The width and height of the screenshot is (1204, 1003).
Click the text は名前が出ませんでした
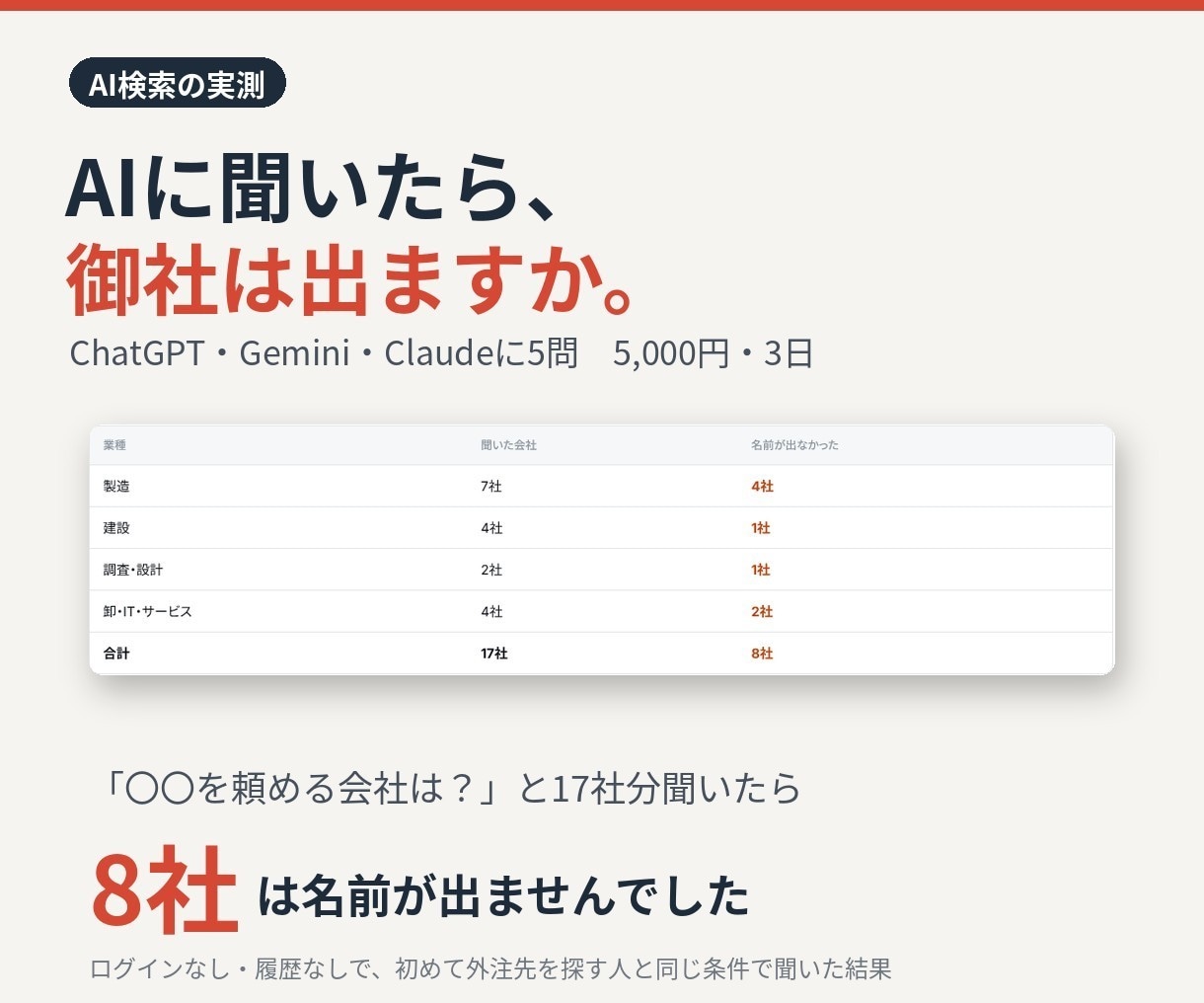[503, 896]
